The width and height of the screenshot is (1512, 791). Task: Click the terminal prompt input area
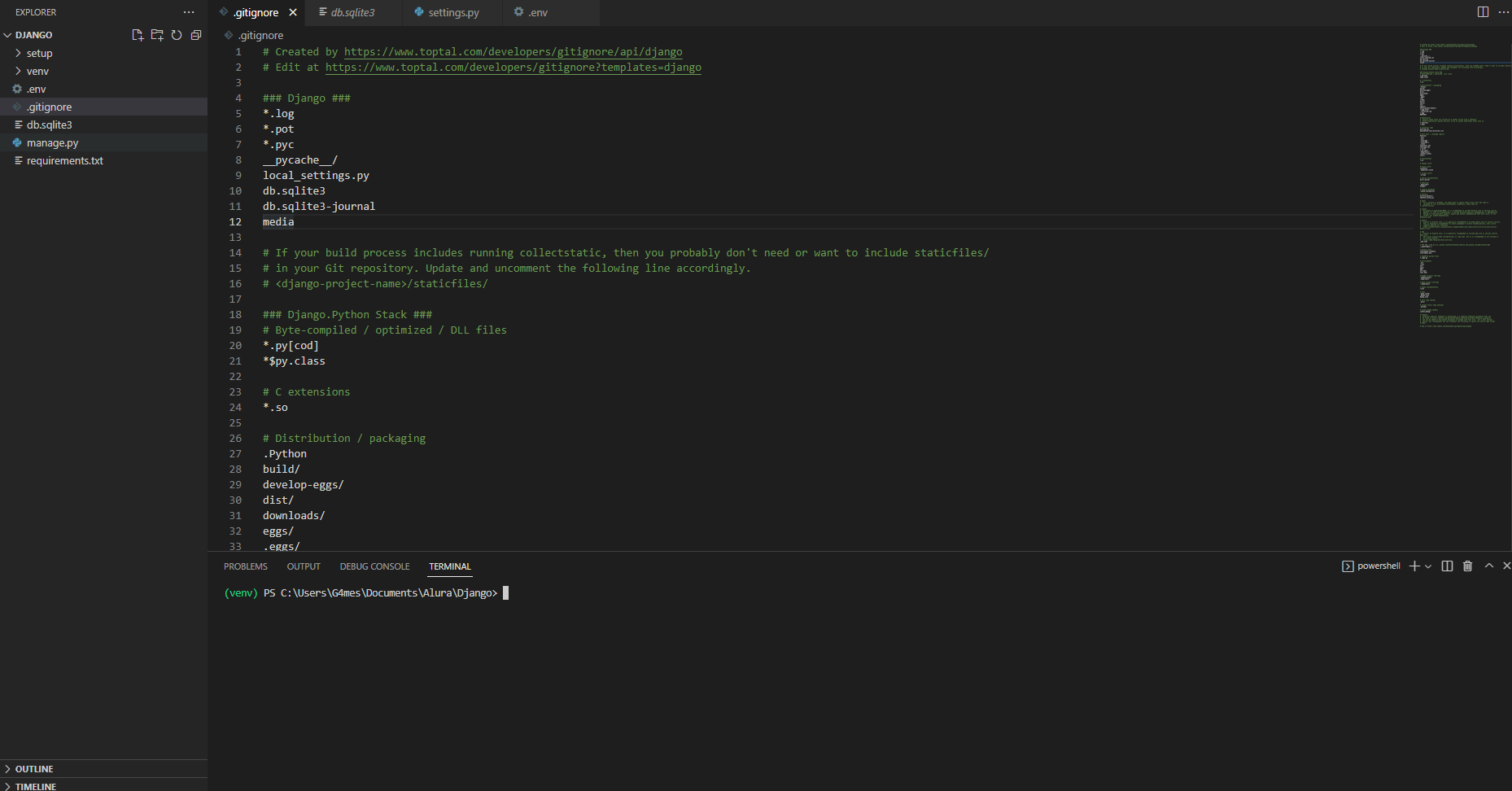pyautogui.click(x=505, y=593)
